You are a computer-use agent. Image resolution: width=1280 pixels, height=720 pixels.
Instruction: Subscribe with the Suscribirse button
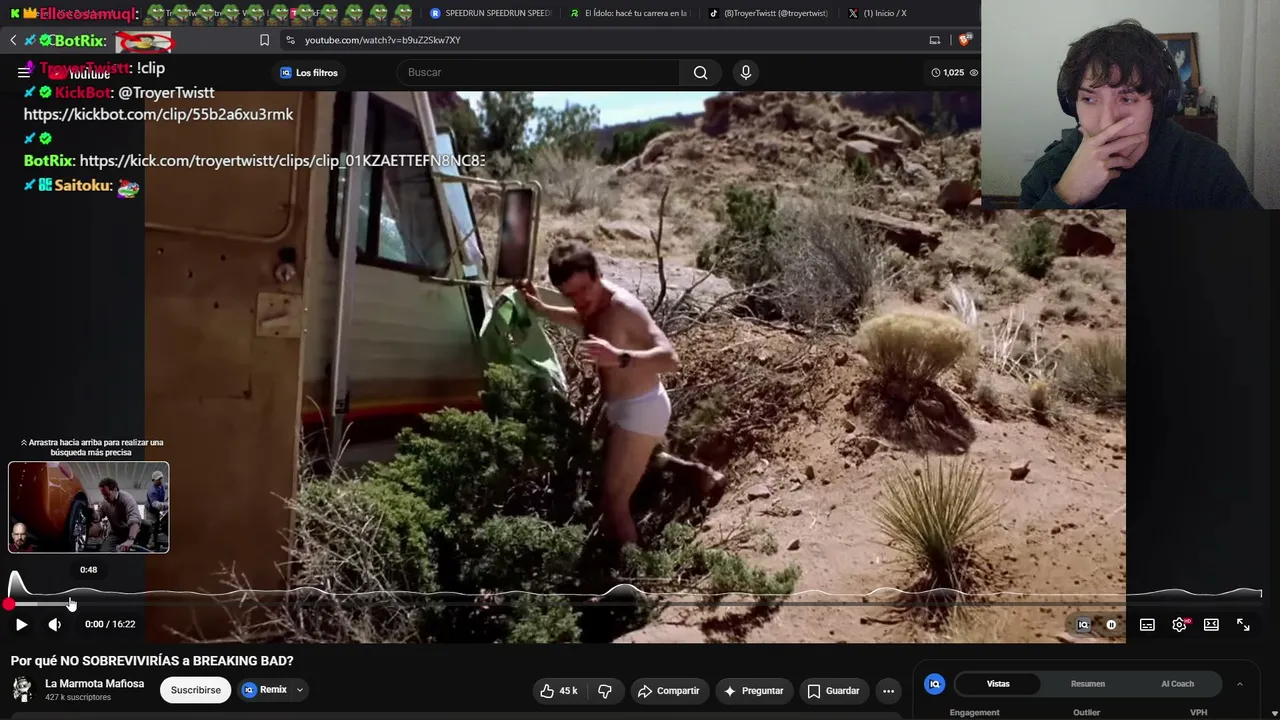196,690
